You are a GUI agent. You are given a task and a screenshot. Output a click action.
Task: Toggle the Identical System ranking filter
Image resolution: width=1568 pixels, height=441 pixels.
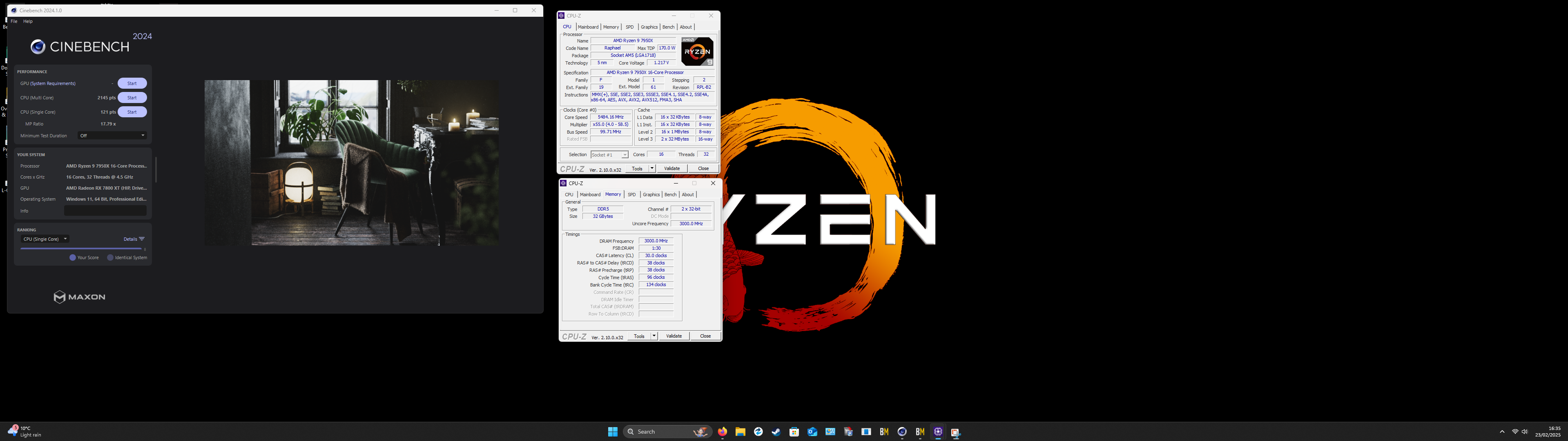pyautogui.click(x=127, y=257)
